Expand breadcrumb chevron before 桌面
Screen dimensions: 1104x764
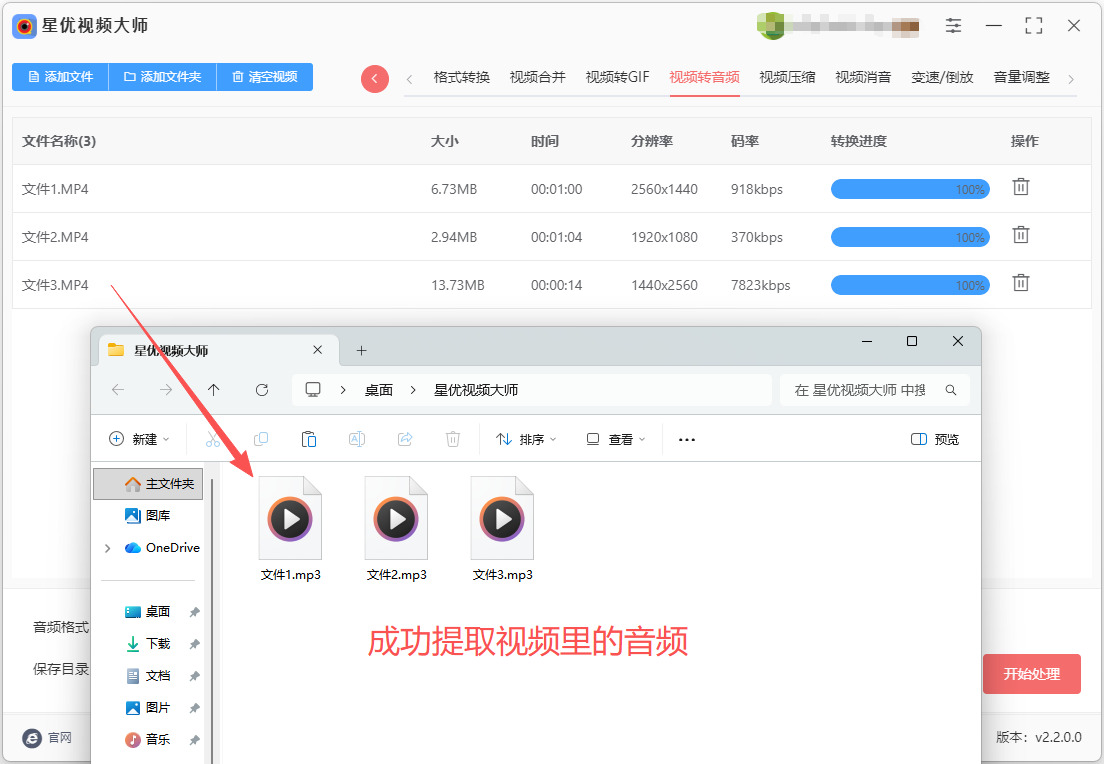tap(343, 390)
